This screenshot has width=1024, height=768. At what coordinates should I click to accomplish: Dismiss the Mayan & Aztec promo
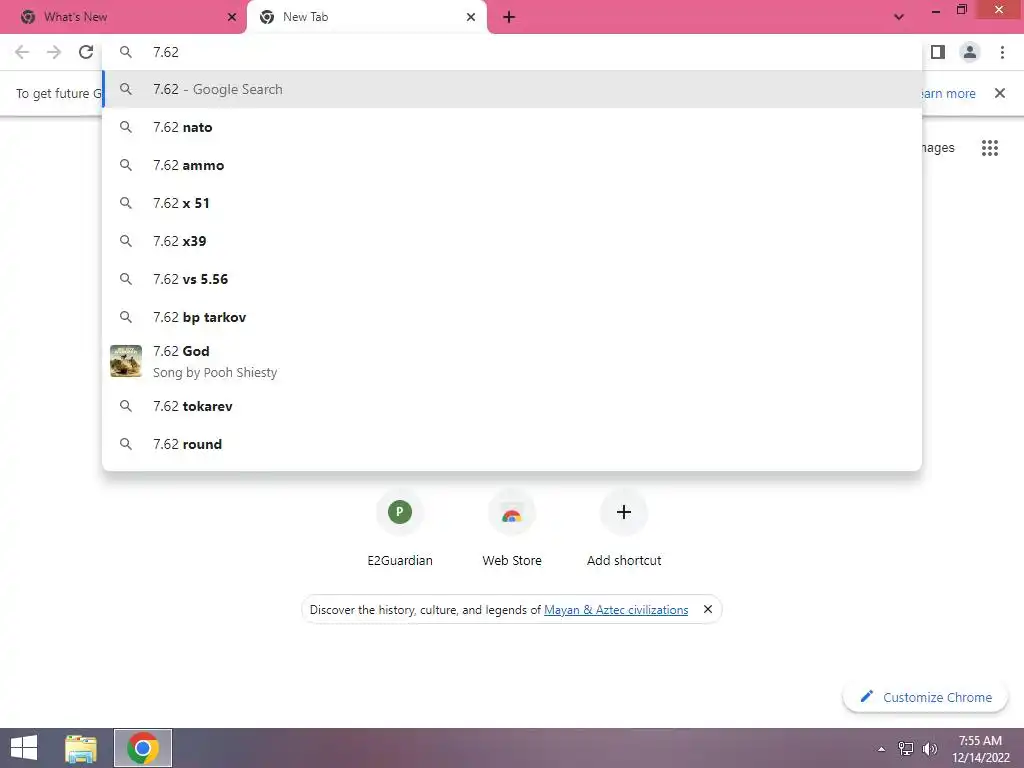(707, 609)
